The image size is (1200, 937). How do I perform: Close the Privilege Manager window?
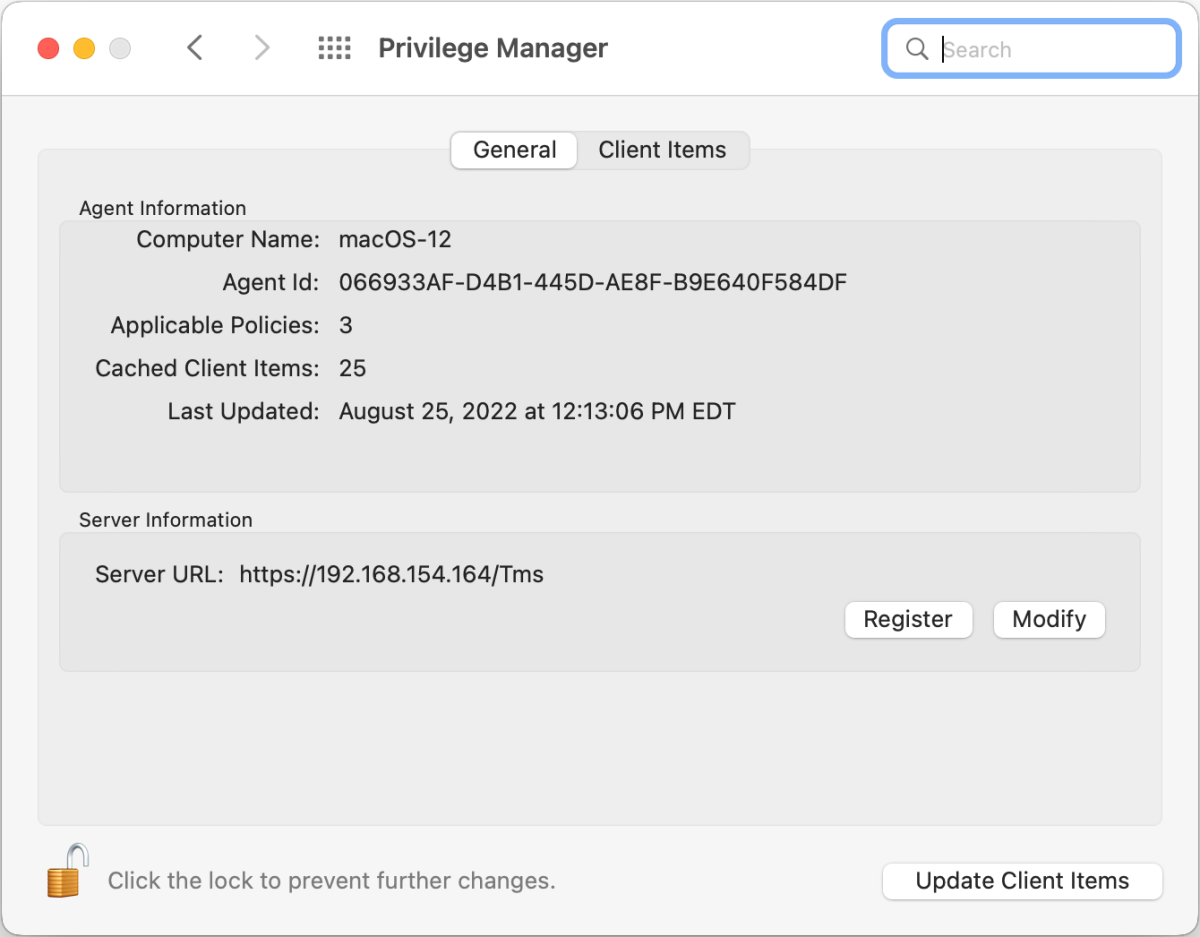tap(48, 48)
